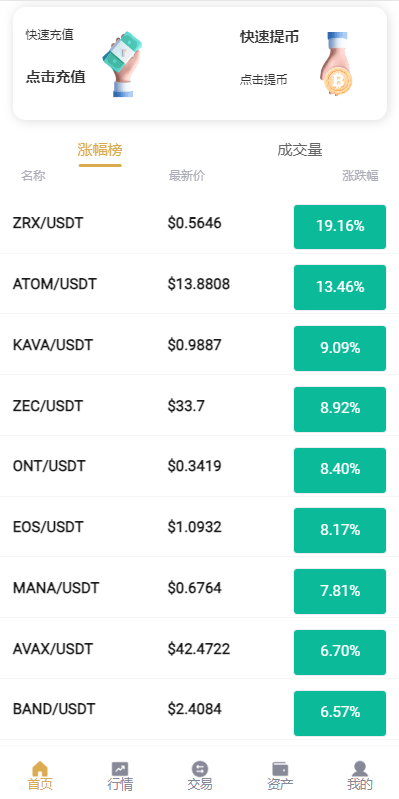Click the 13.46% button for ATOM/USDT
Viewport: 399px width, 799px height.
(x=340, y=287)
